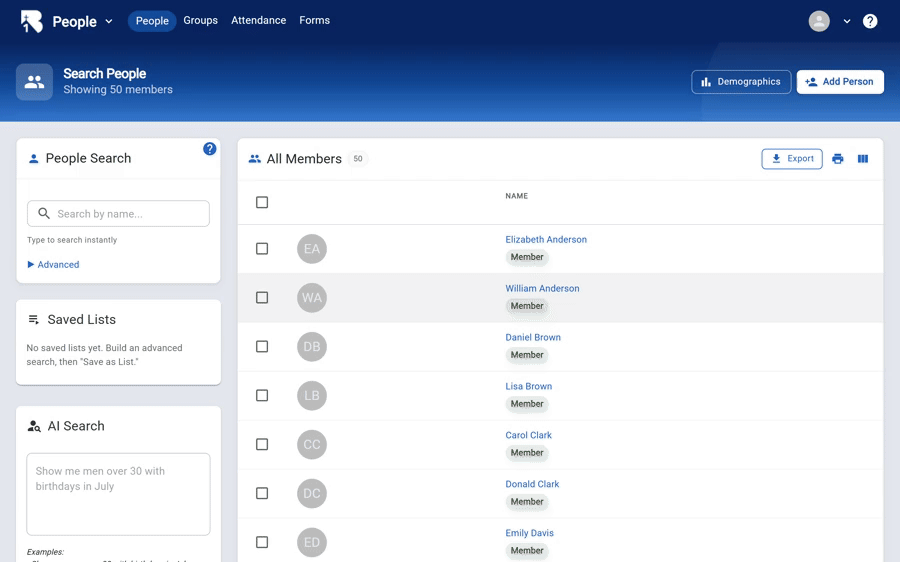Check the Emily Davis row checkbox
This screenshot has height=562, width=900.
(262, 542)
